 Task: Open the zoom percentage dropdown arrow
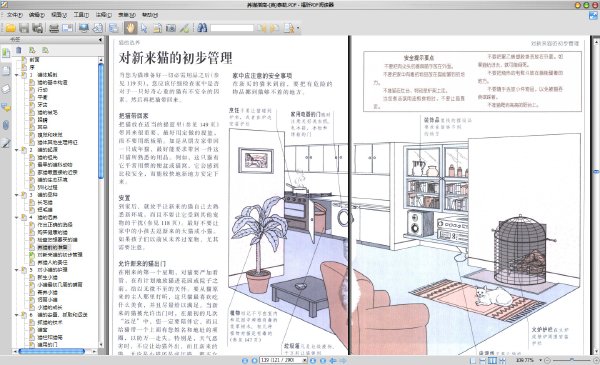[x=540, y=360]
